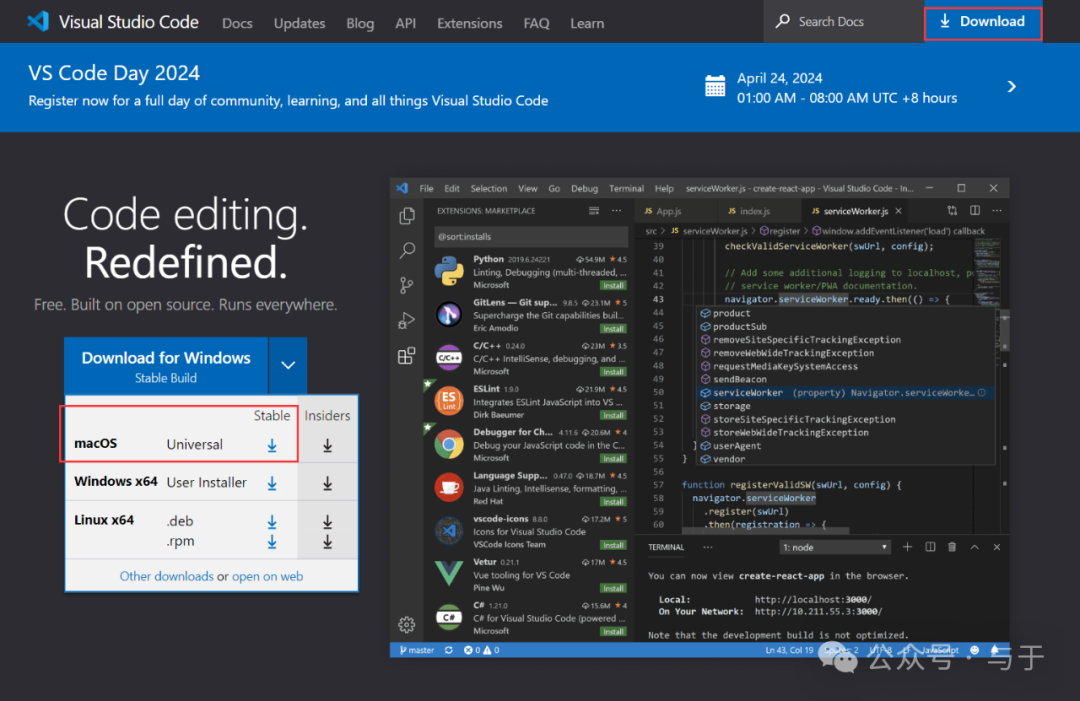Download Windows x64 User Installer Stable

click(x=272, y=483)
